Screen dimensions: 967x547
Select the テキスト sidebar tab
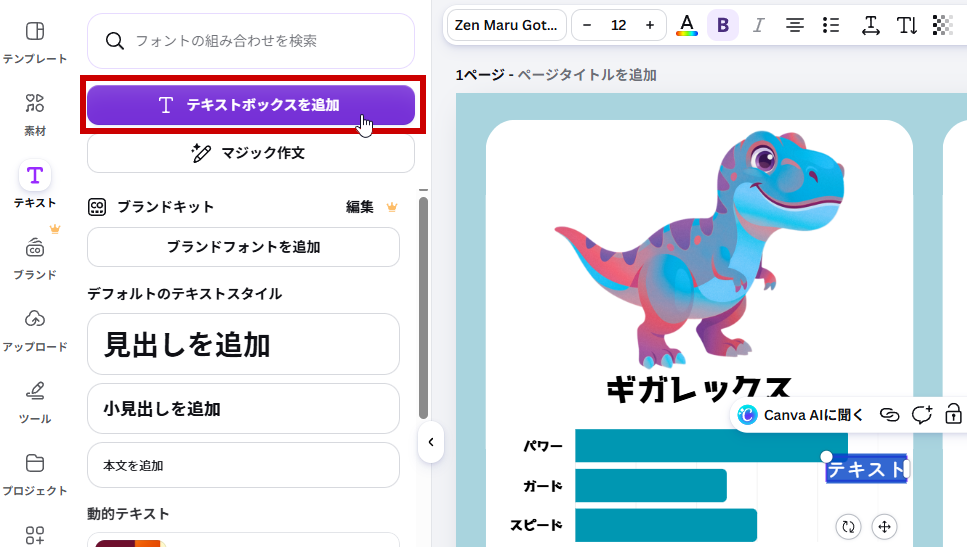pos(35,185)
